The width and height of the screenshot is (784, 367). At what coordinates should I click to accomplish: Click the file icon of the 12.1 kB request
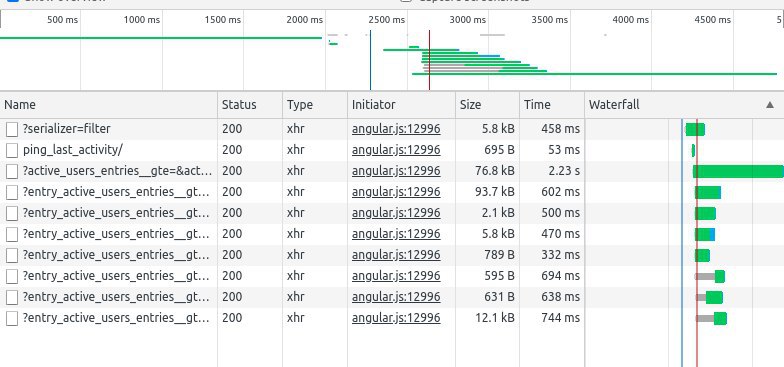12,318
